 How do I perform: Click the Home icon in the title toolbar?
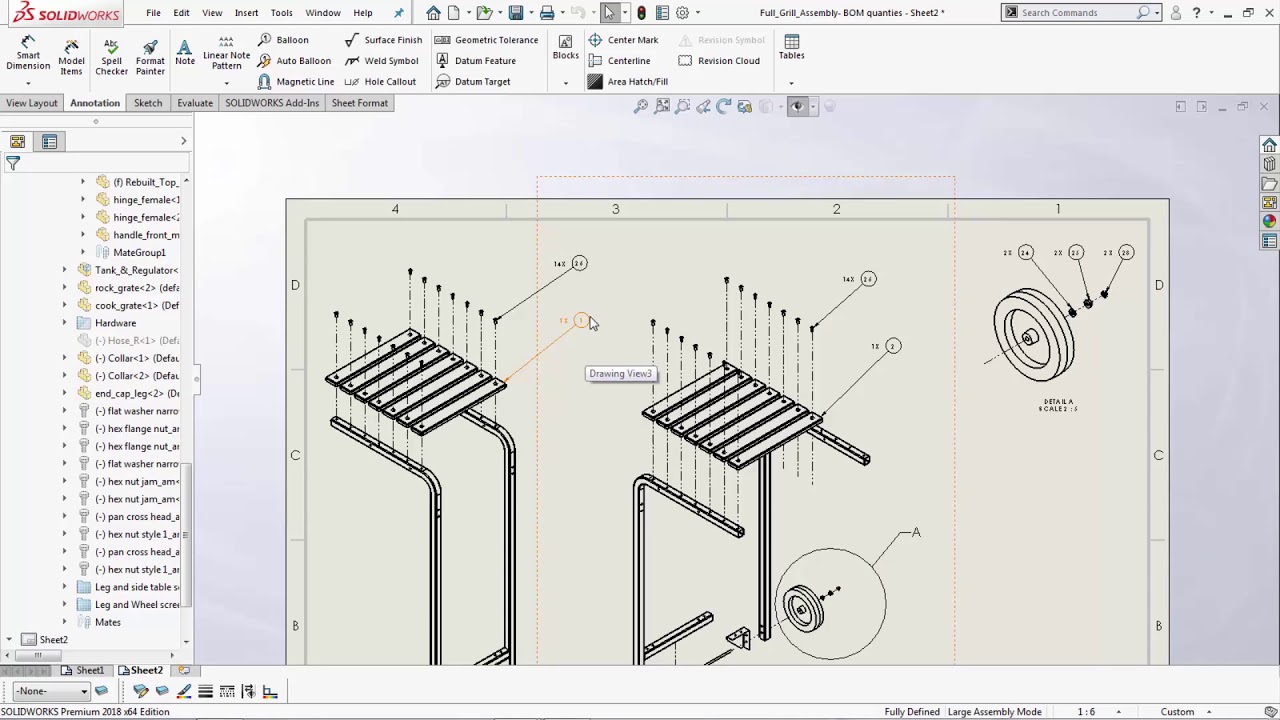tap(433, 13)
